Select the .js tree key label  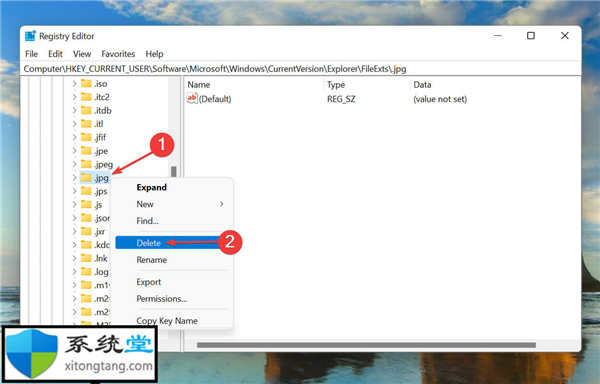[x=98, y=205]
